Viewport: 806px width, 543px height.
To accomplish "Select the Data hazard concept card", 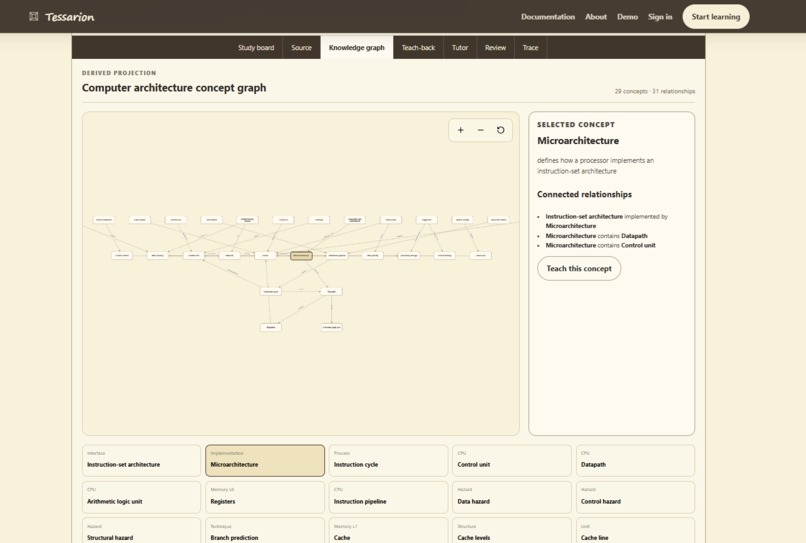I will tap(512, 497).
